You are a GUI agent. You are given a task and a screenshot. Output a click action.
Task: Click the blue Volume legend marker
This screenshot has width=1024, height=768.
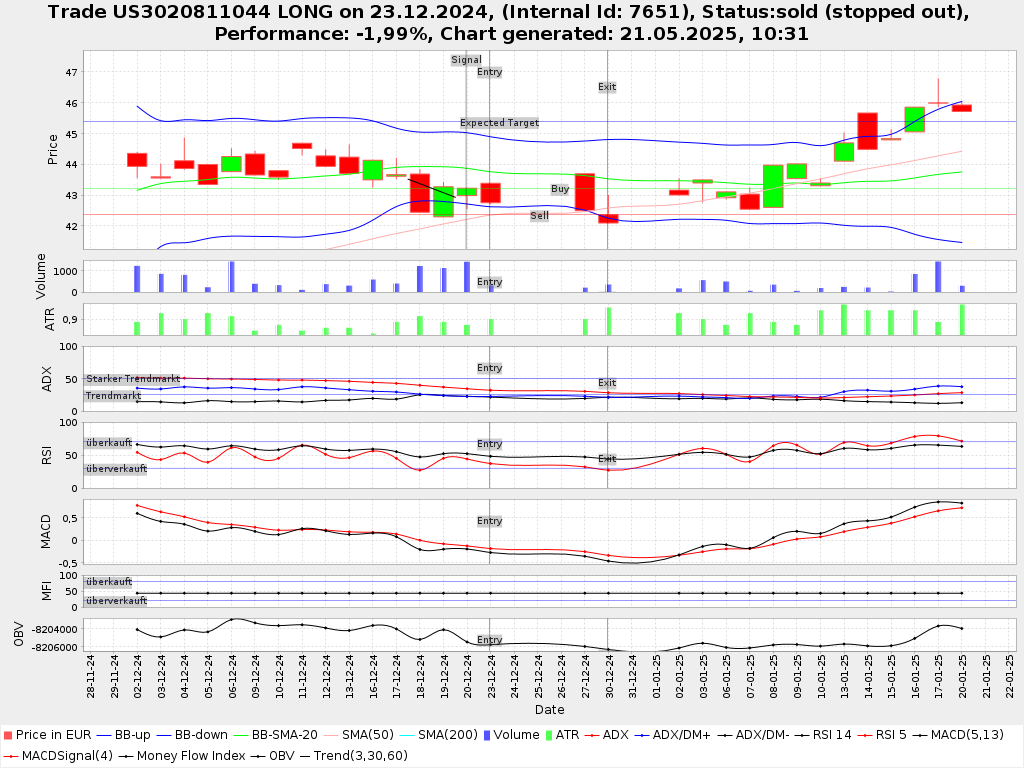pyautogui.click(x=487, y=735)
